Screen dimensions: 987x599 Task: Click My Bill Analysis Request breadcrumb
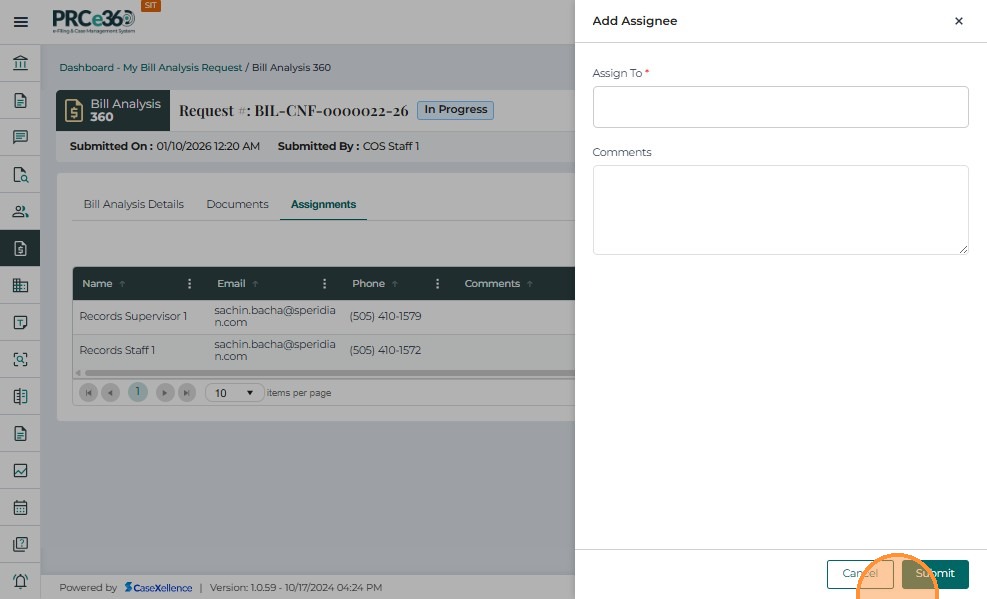tap(183, 67)
